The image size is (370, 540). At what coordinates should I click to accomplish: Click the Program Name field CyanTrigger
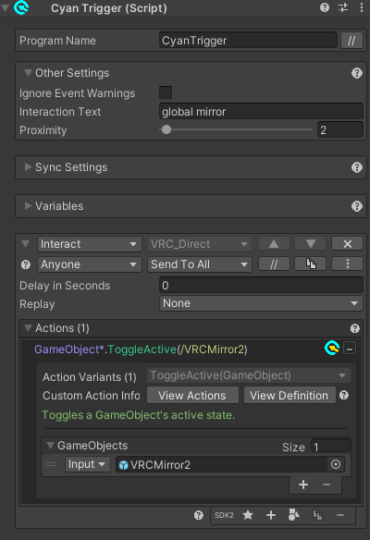pos(248,41)
